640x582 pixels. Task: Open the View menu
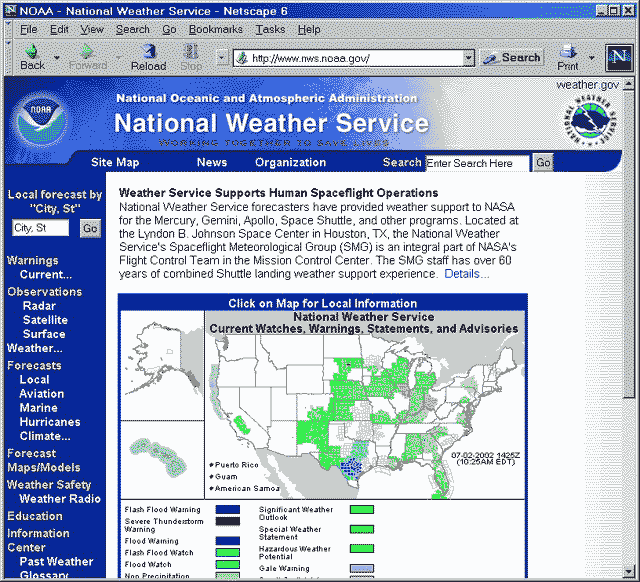coord(92,29)
